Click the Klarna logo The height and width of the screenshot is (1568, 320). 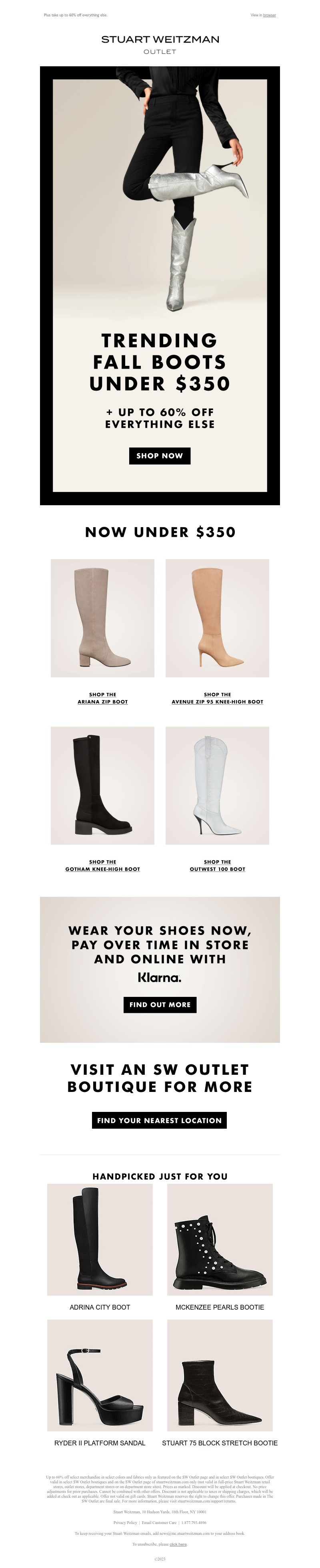(160, 978)
